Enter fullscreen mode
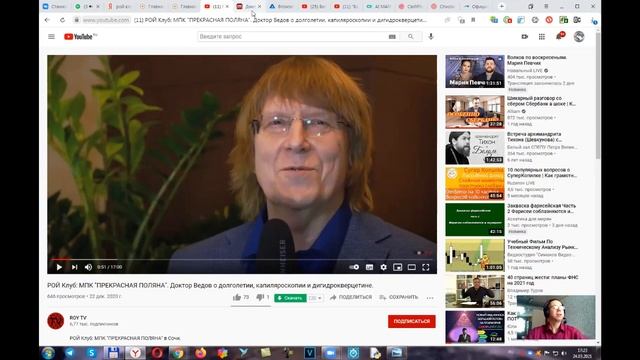640x360 pixels. (426, 267)
